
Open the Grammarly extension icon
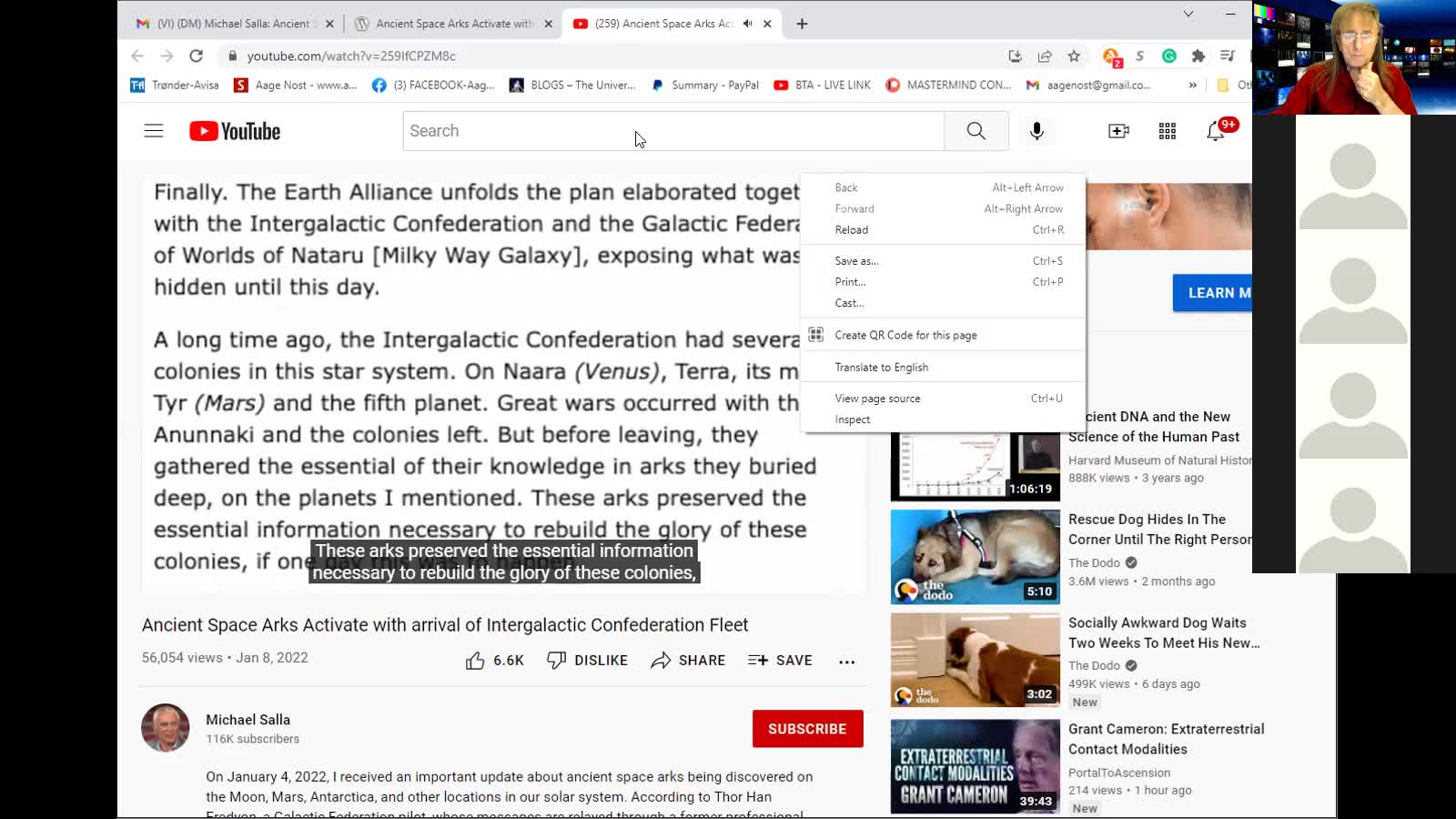pos(1169,56)
